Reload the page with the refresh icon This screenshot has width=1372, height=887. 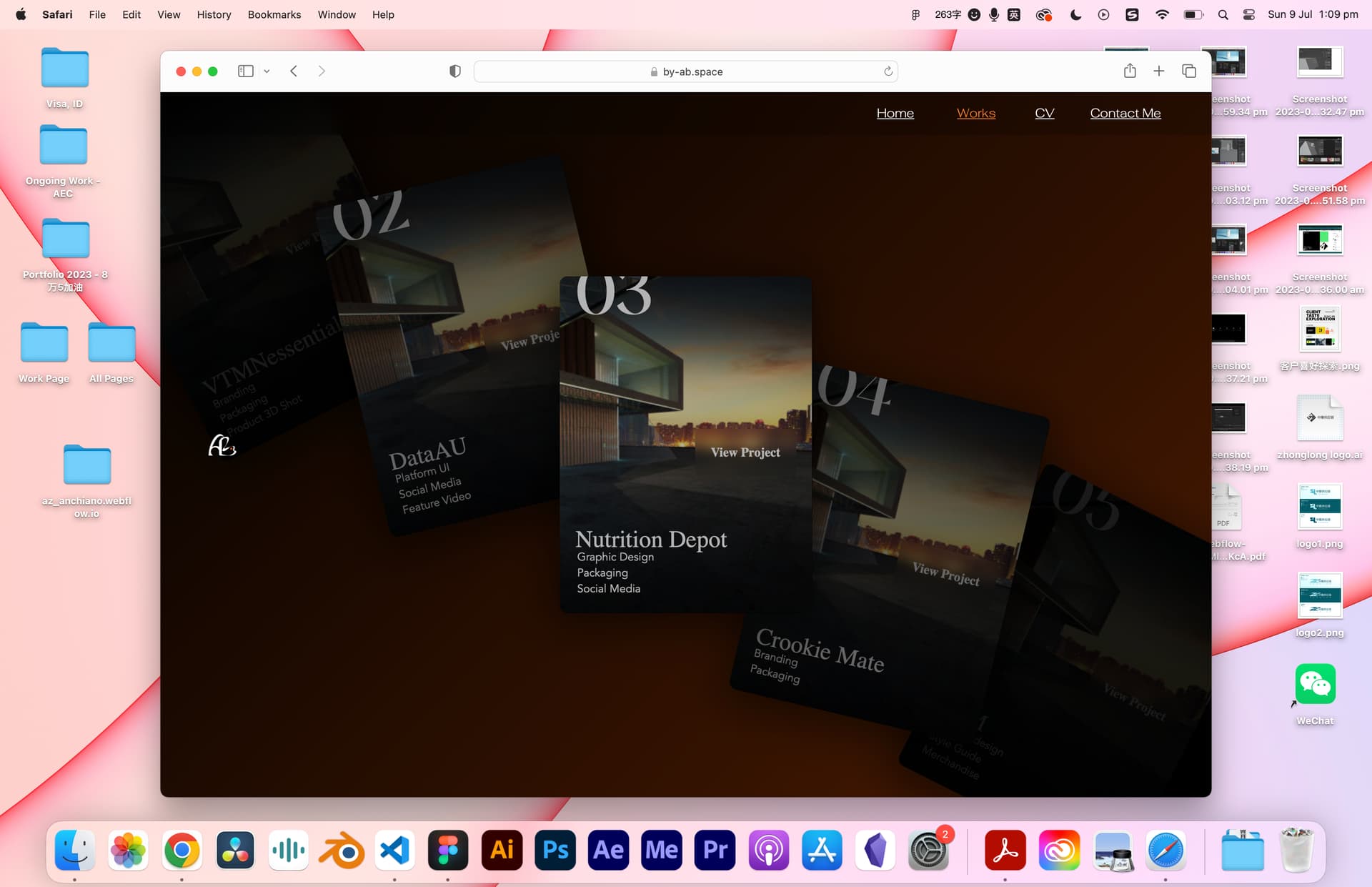click(888, 71)
